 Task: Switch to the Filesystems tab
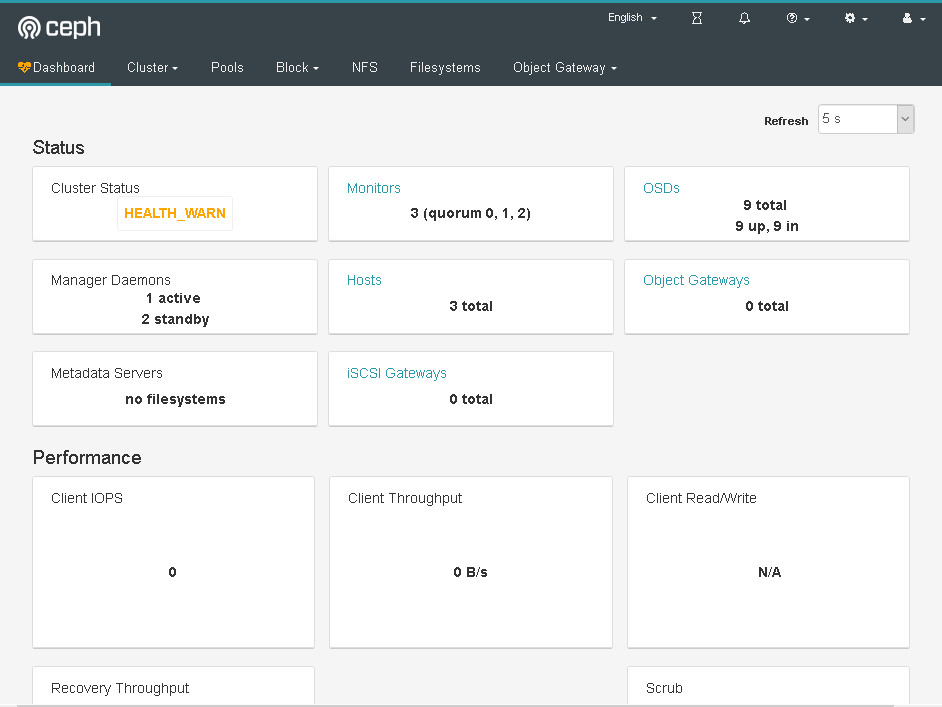[445, 67]
